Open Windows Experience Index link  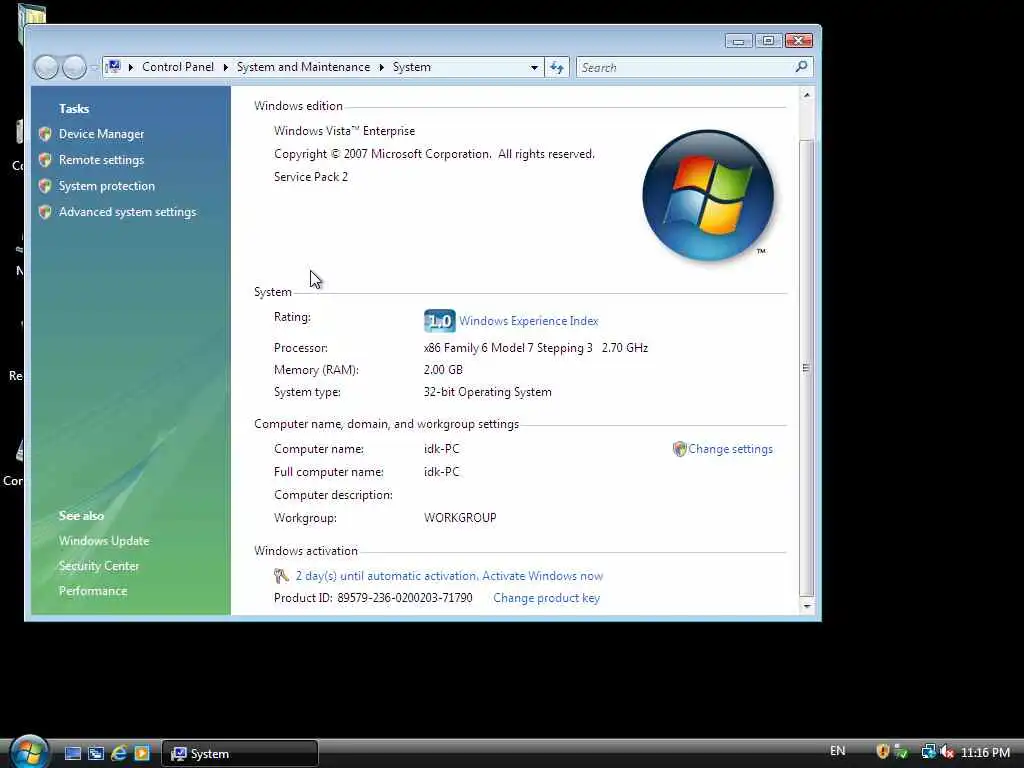[x=528, y=321]
